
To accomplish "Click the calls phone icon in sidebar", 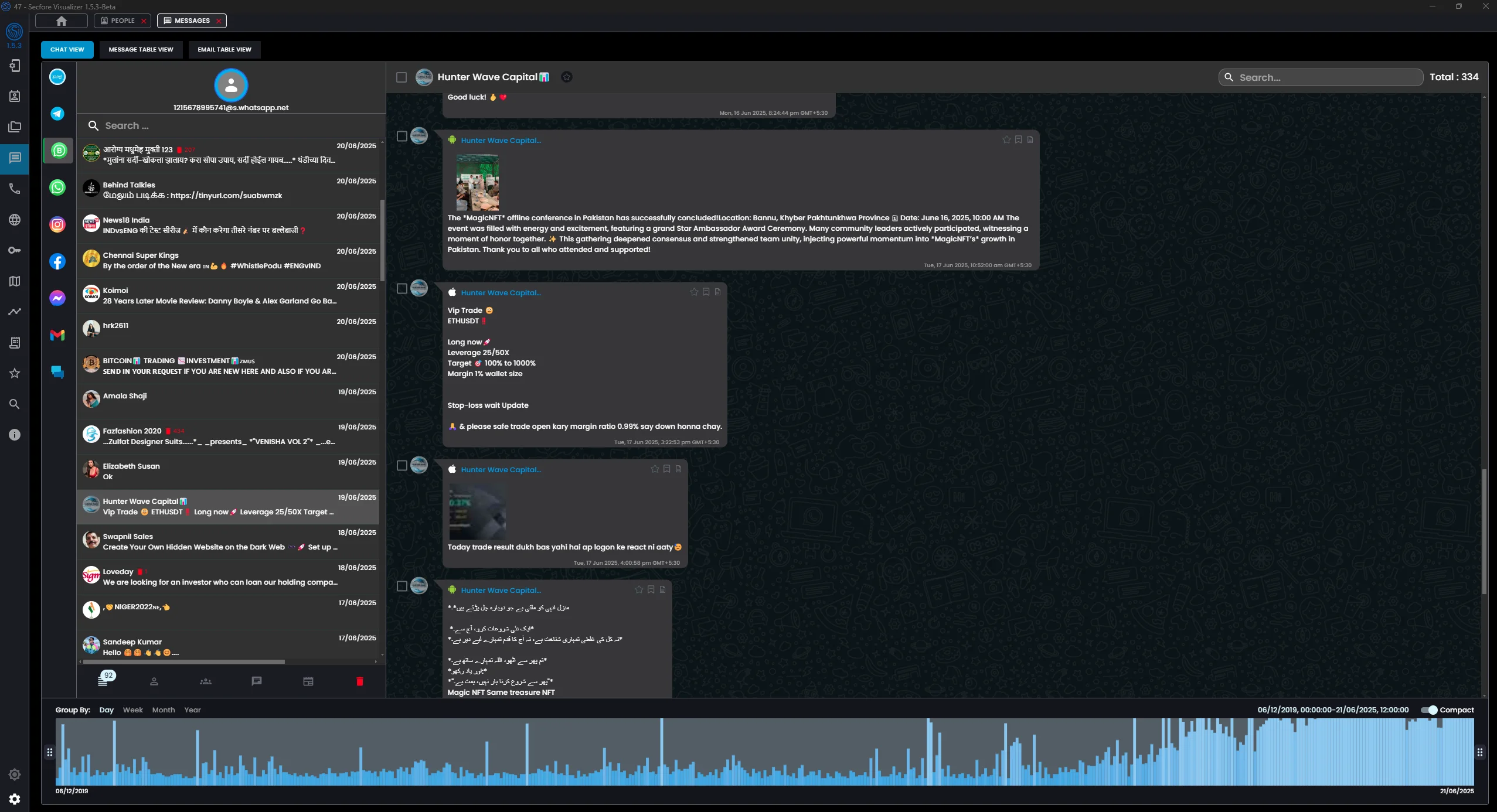I will coord(15,189).
